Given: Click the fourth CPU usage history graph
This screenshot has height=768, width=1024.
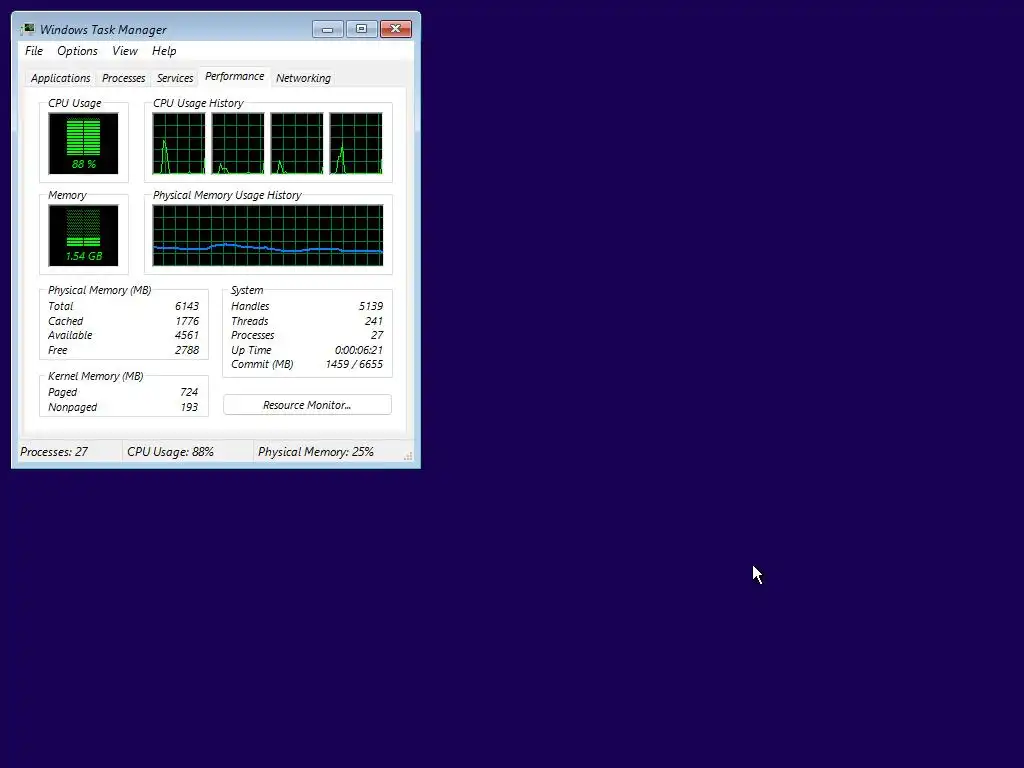Looking at the screenshot, I should 356,144.
